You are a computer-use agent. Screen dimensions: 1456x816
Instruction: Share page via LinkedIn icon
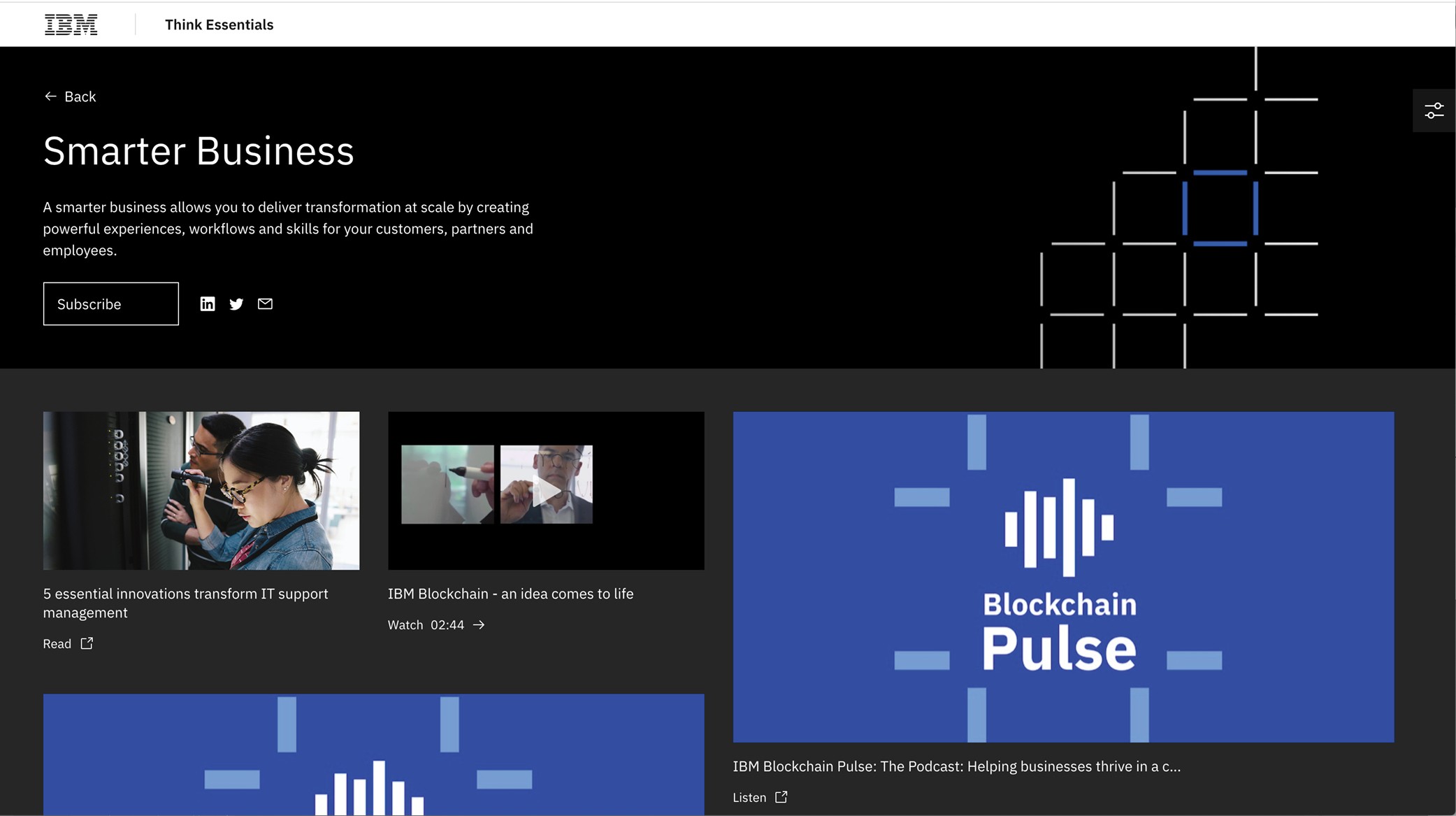(x=208, y=303)
